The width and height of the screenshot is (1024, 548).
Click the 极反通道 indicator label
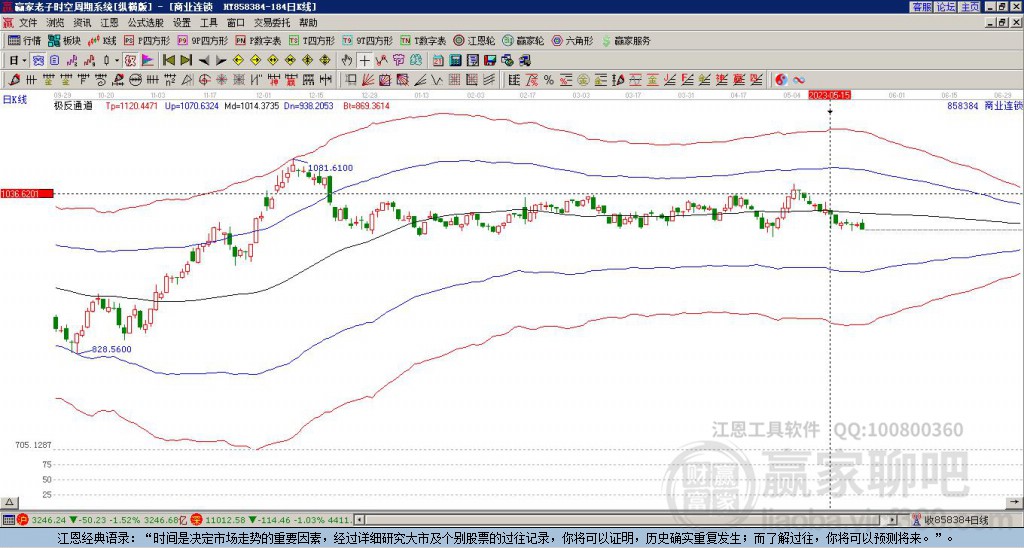tap(73, 105)
